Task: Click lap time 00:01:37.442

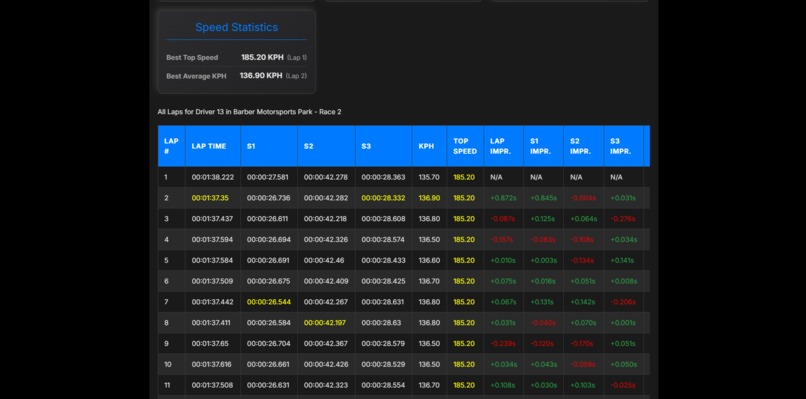Action: [212, 302]
